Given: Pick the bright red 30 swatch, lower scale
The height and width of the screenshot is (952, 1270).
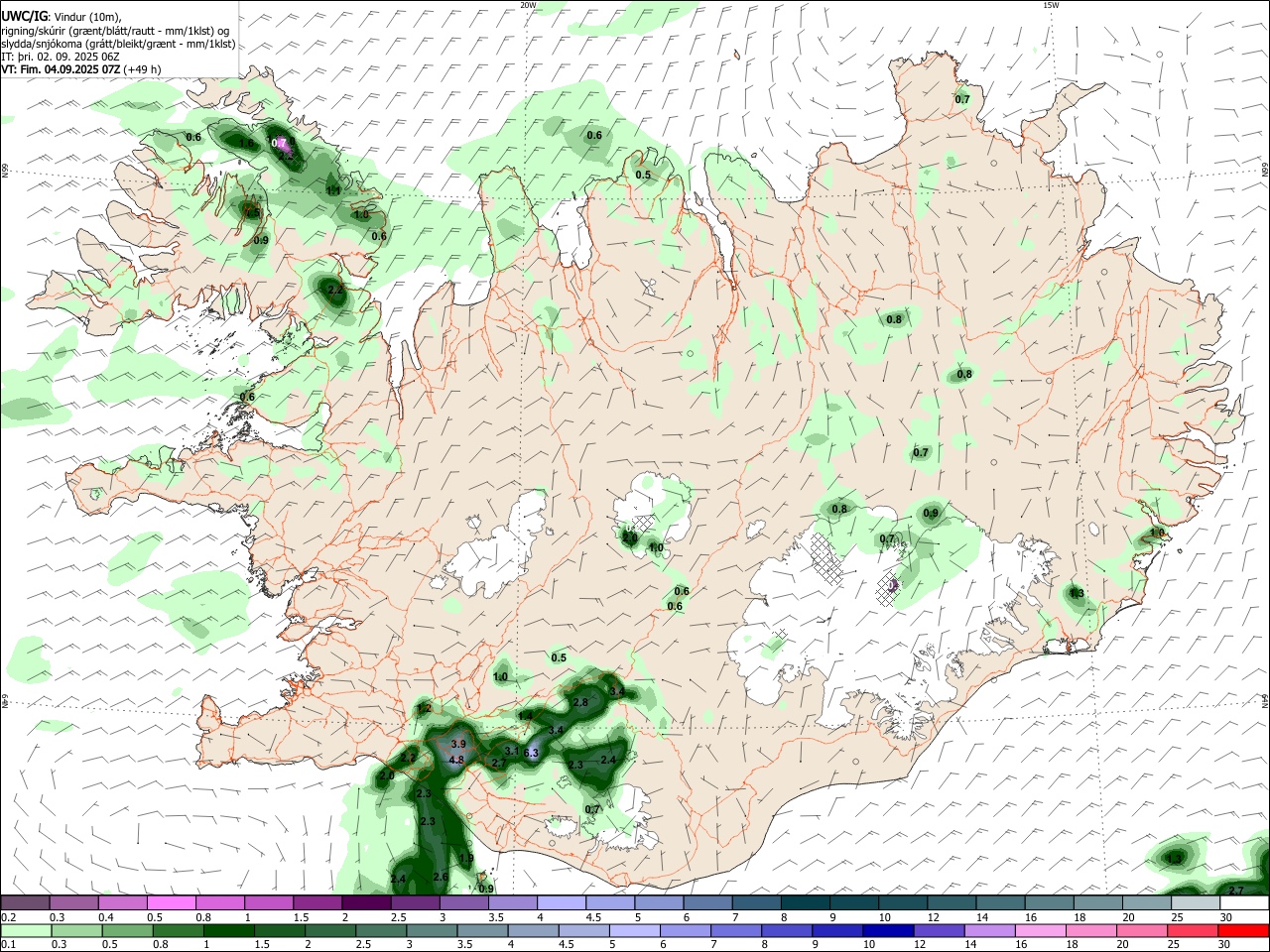Looking at the screenshot, I should click(x=1244, y=931).
